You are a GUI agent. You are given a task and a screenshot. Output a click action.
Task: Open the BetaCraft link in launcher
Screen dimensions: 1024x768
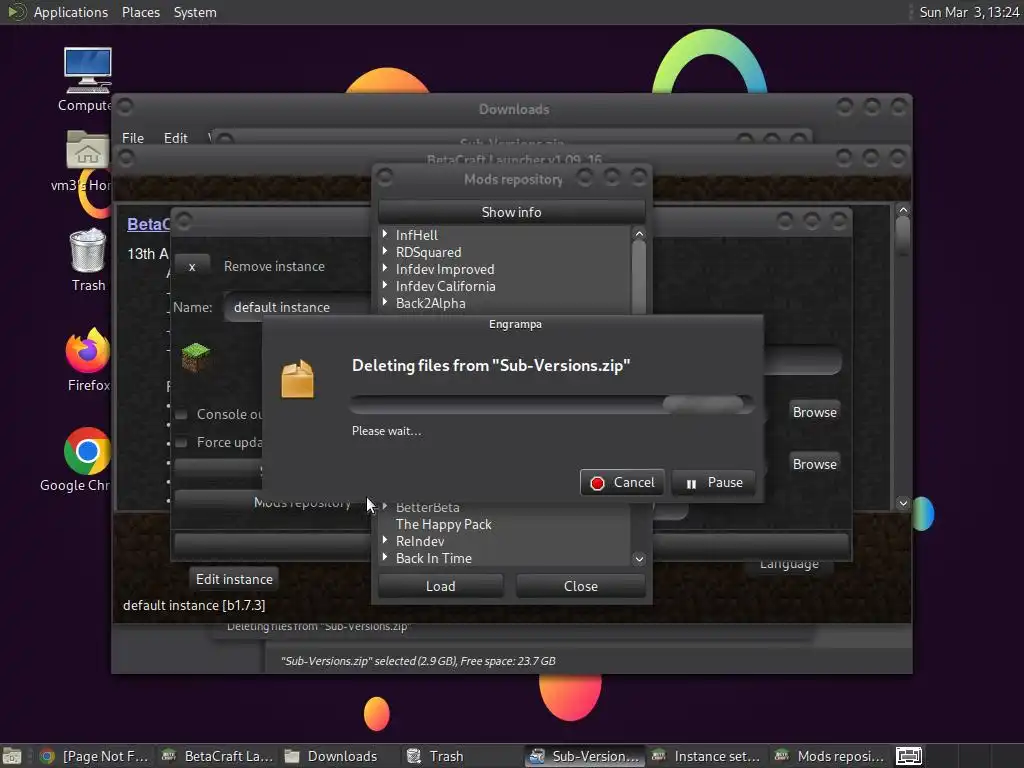[148, 224]
